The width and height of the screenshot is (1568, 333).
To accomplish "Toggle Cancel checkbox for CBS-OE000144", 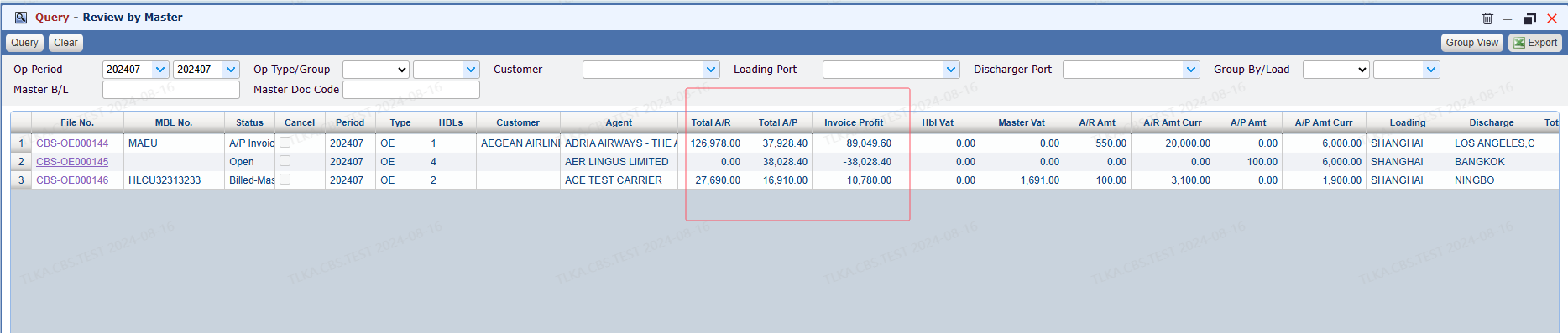I will (285, 143).
